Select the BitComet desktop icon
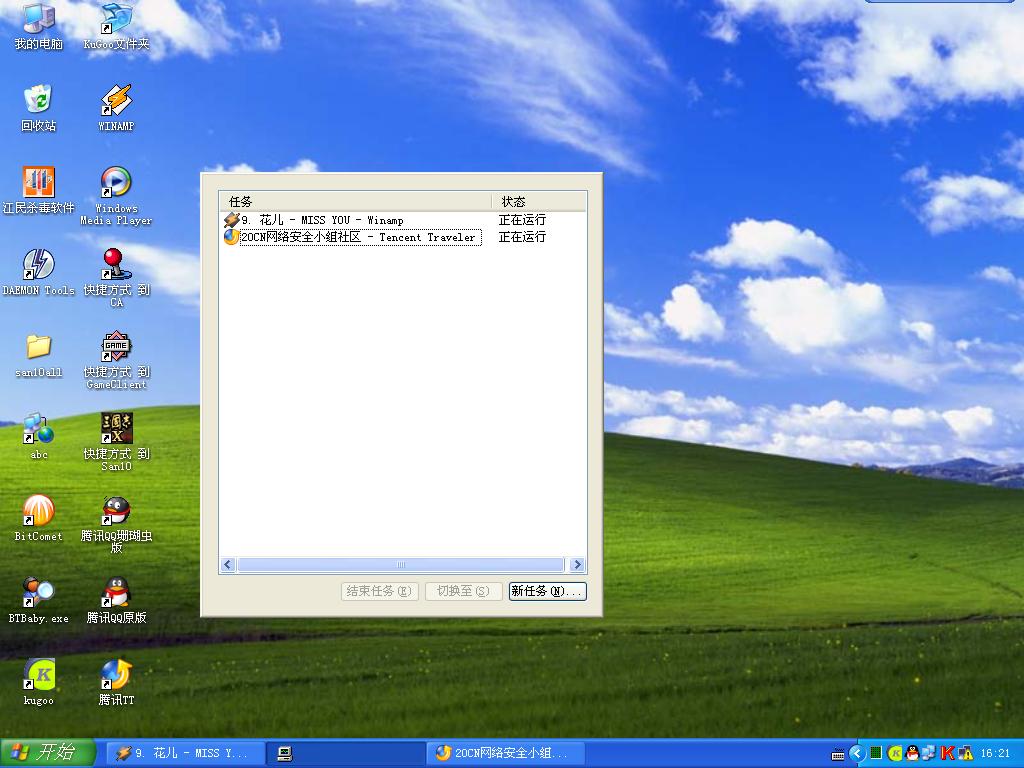This screenshot has width=1024, height=768. coord(39,519)
